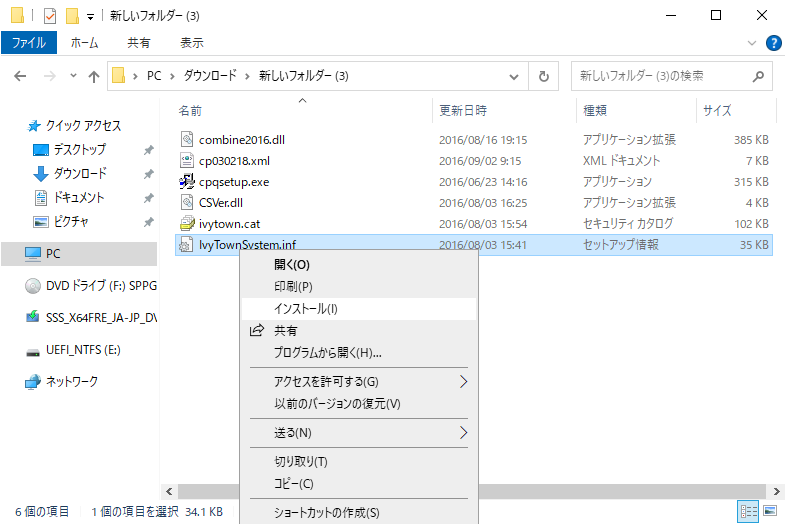
Task: Choose インストール(I) from the context menu
Action: (359, 309)
